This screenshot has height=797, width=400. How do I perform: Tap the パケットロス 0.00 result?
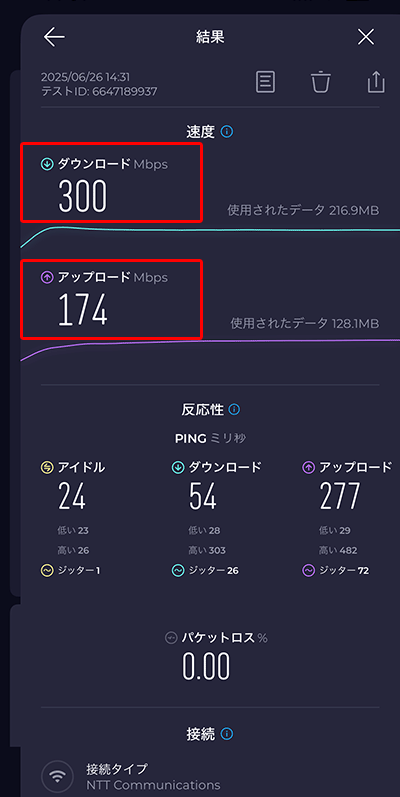(206, 666)
